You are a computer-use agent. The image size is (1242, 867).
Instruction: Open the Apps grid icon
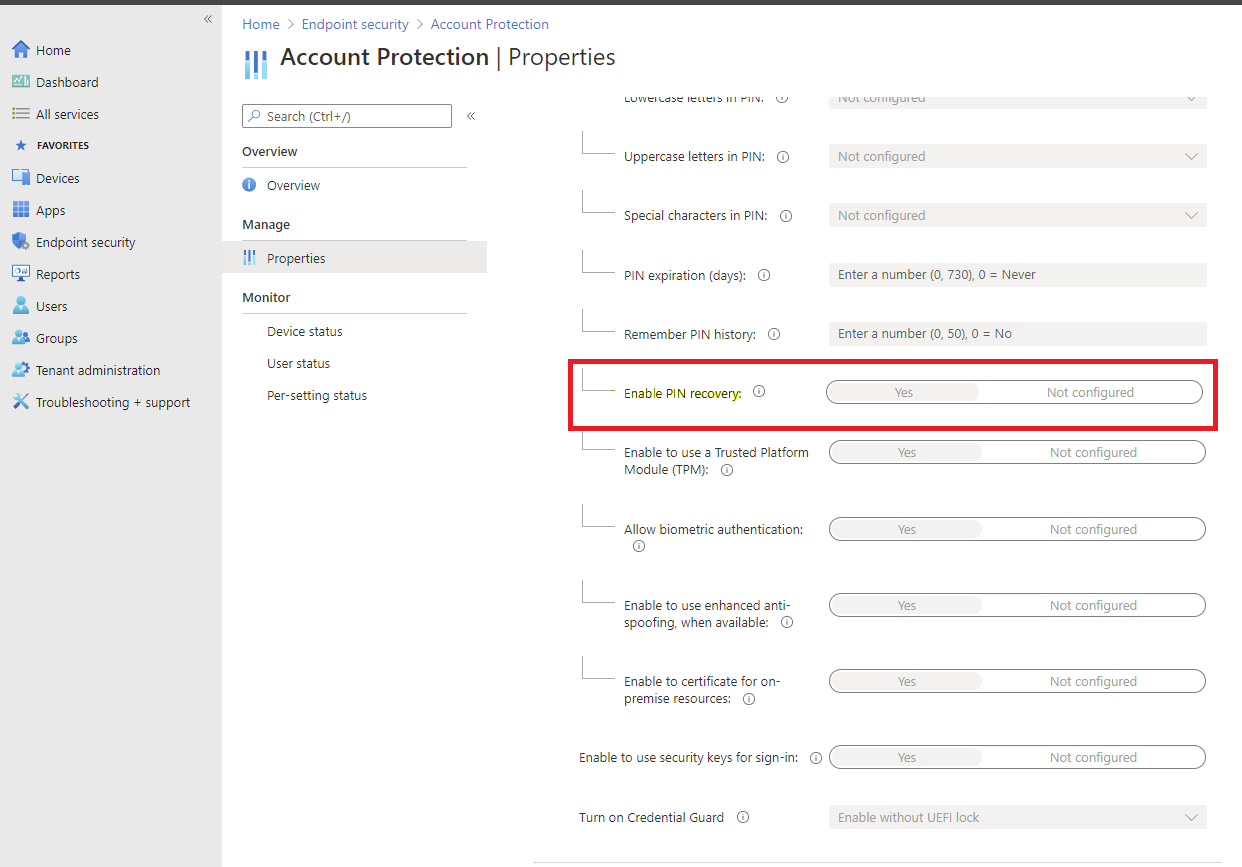point(20,210)
